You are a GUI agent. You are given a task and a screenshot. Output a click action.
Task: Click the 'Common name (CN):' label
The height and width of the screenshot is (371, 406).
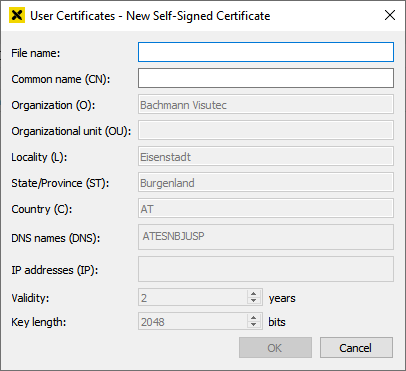click(60, 79)
